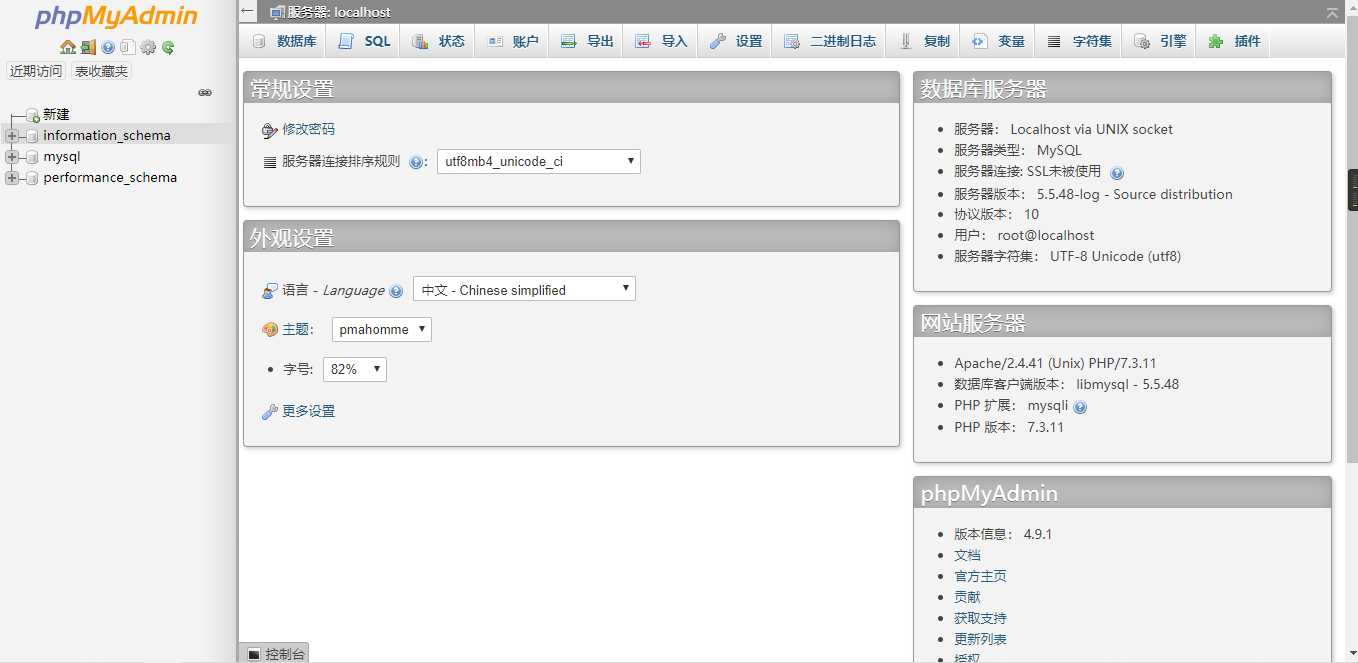Open the 官方主页 link
This screenshot has width=1358, height=663.
tap(980, 577)
